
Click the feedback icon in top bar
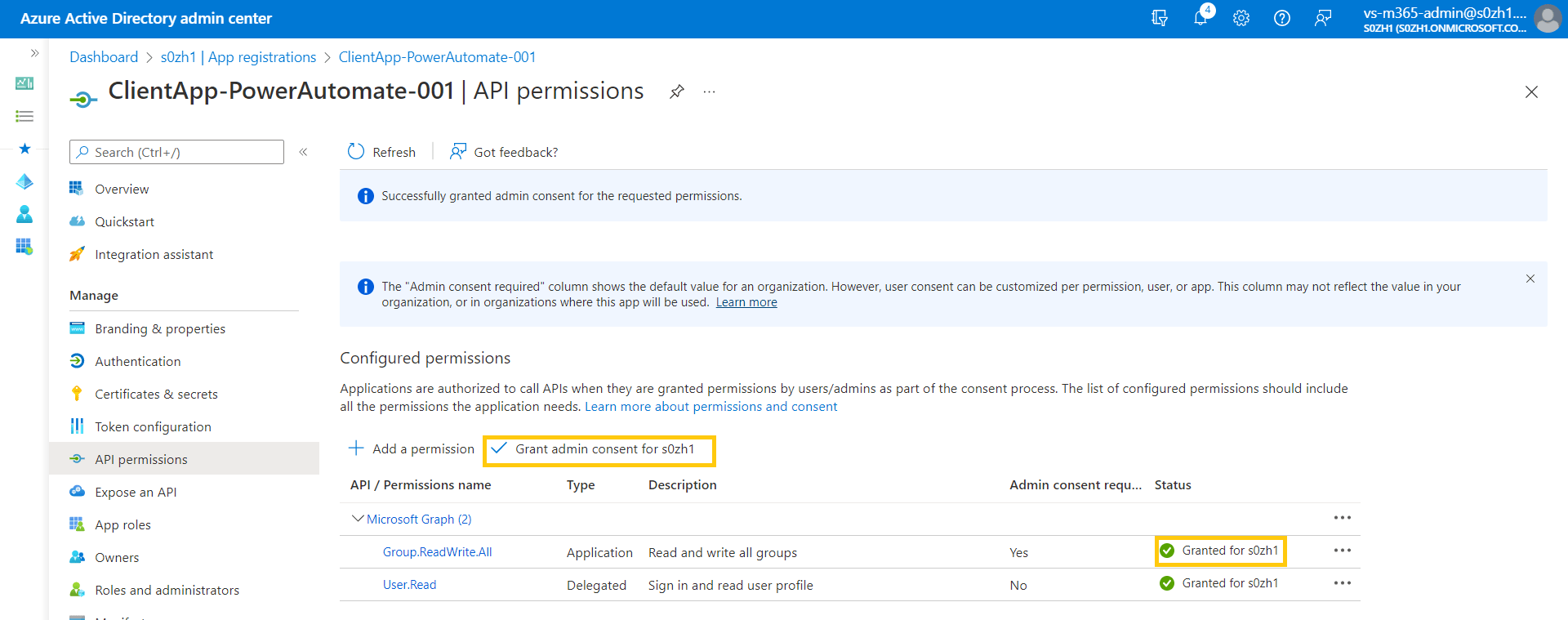pos(1323,18)
